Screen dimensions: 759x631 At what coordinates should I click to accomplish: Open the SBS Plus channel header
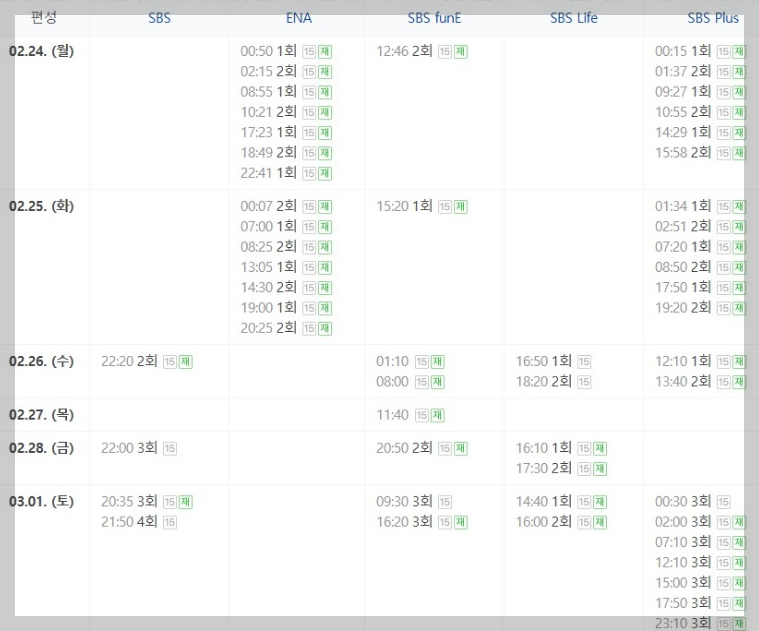point(713,18)
